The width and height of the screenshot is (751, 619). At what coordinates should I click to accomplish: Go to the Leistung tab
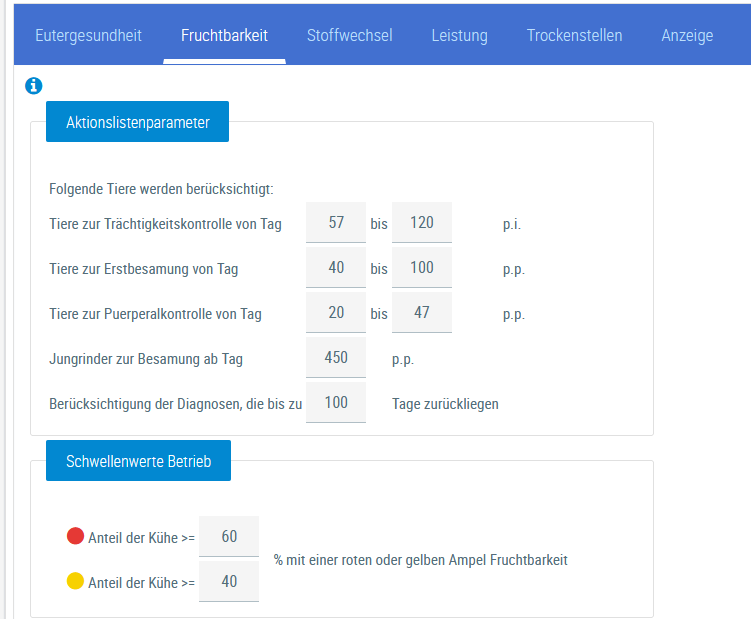point(459,36)
